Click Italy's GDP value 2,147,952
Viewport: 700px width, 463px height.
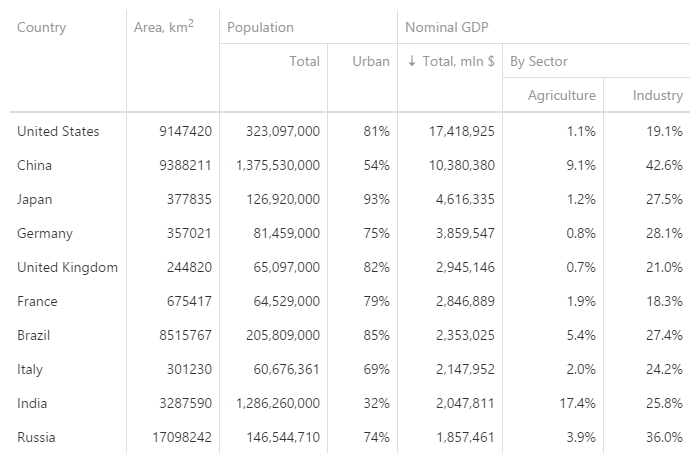[465, 369]
